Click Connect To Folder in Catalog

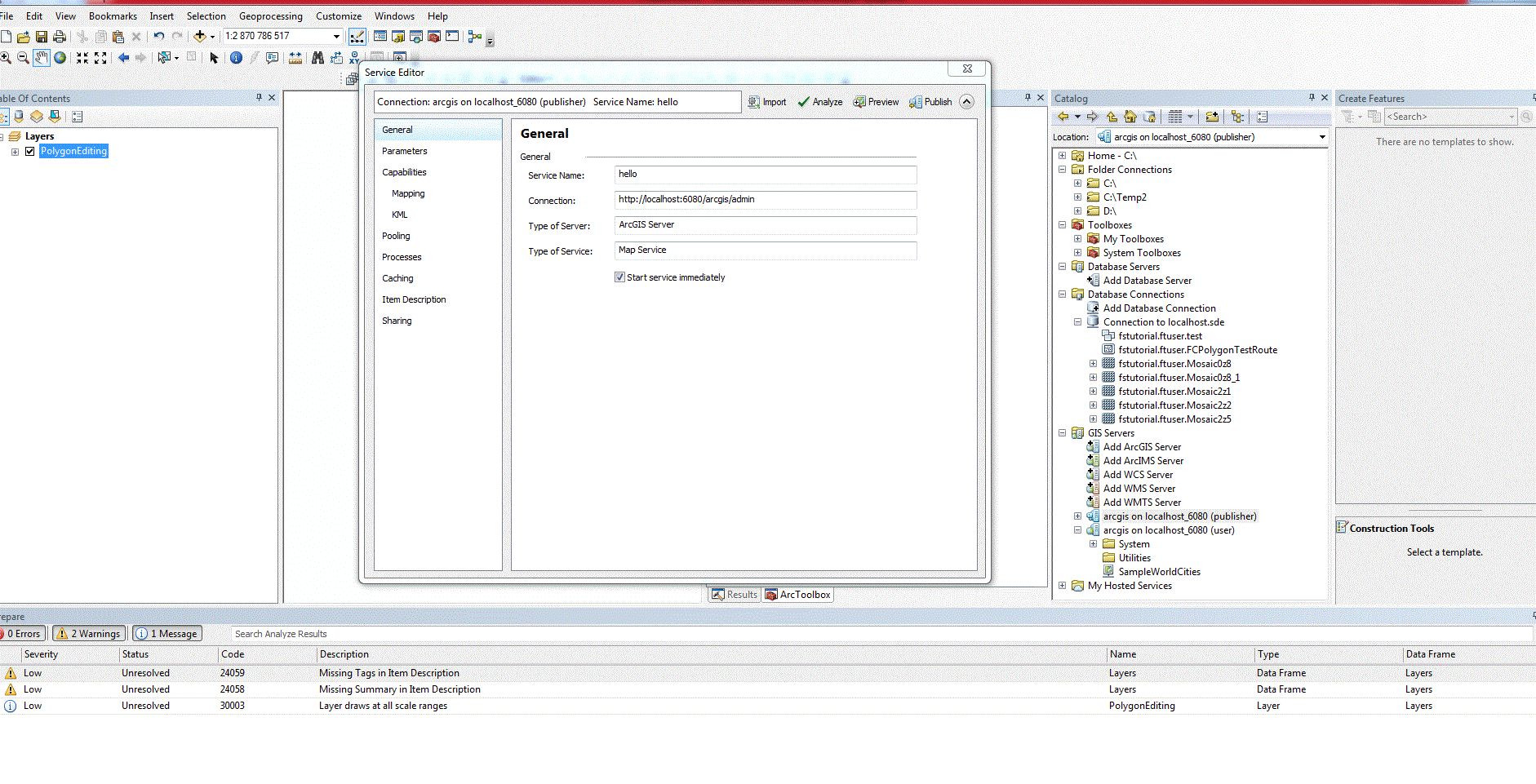click(1212, 117)
